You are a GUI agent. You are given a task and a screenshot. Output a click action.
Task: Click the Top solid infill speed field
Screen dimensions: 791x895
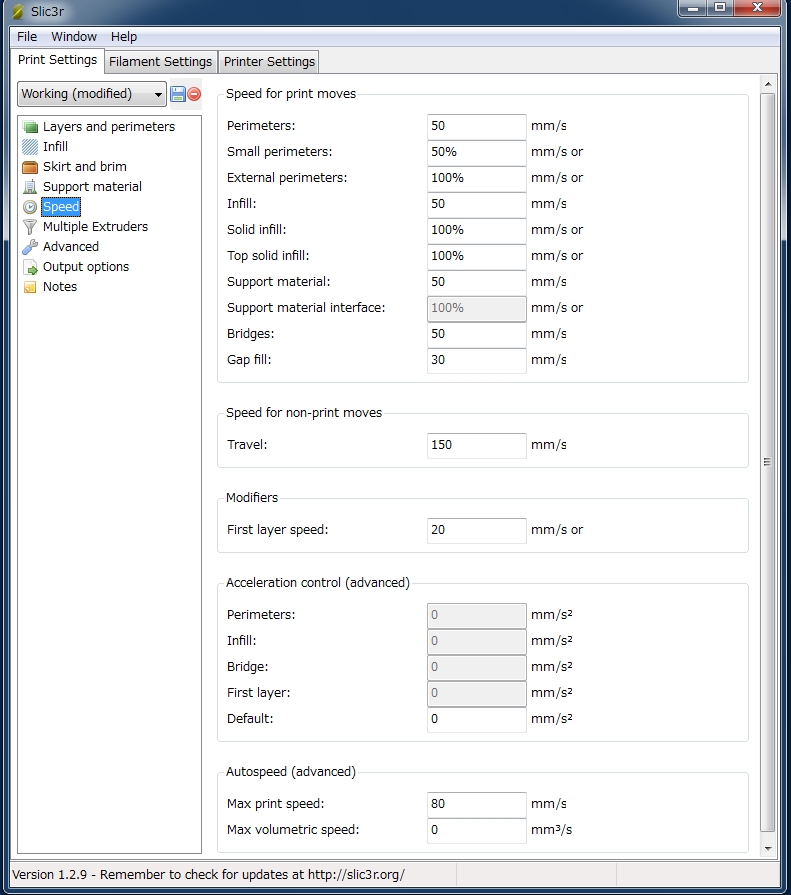[477, 256]
